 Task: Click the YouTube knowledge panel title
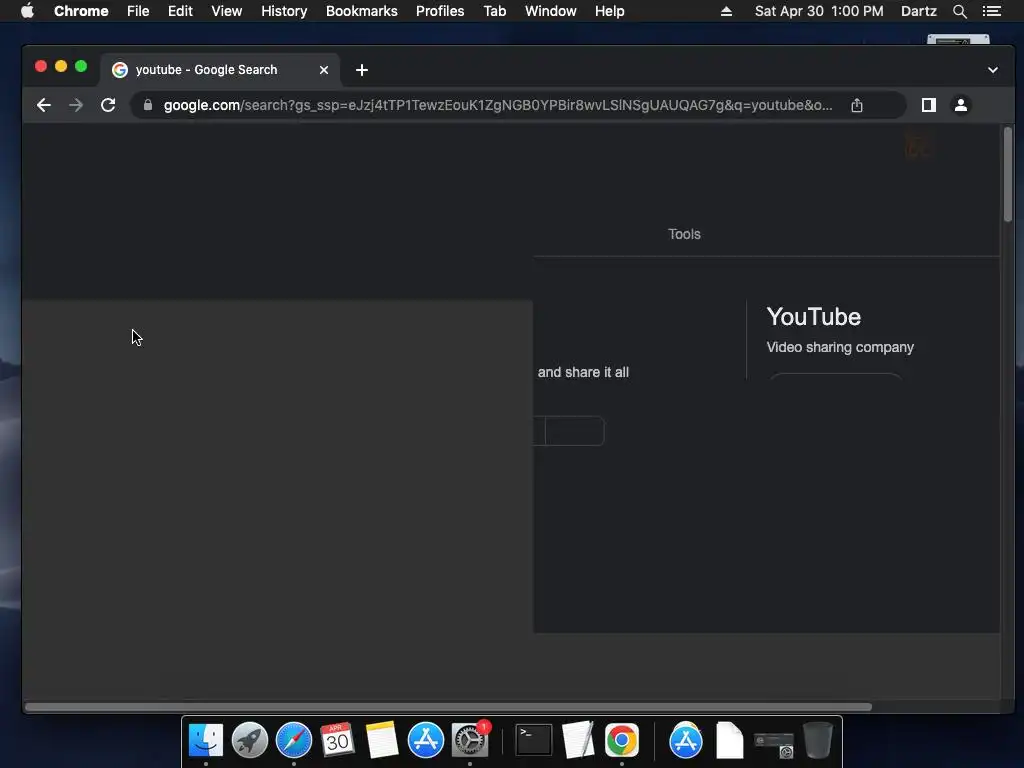[814, 317]
